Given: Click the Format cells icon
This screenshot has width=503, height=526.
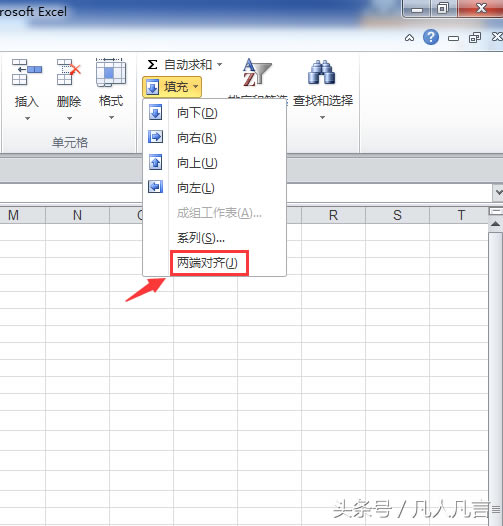Looking at the screenshot, I should coord(111,72).
